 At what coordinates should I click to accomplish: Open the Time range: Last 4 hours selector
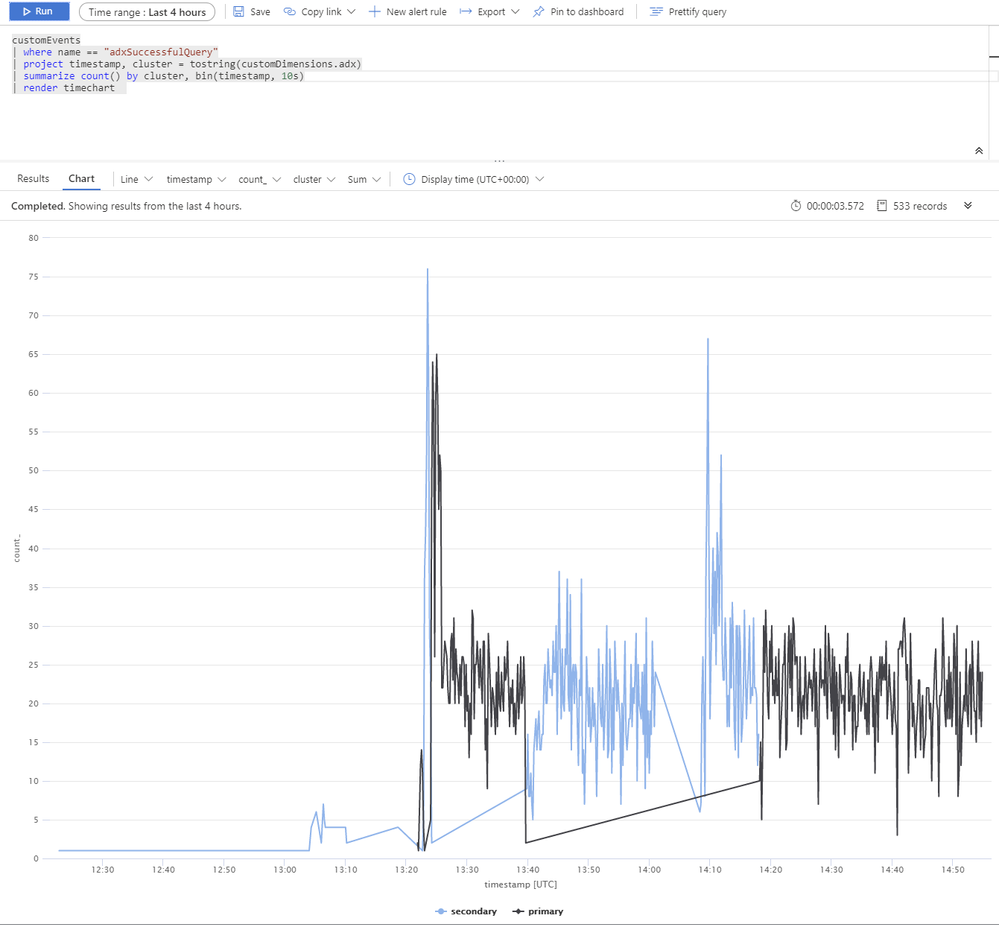(x=147, y=12)
